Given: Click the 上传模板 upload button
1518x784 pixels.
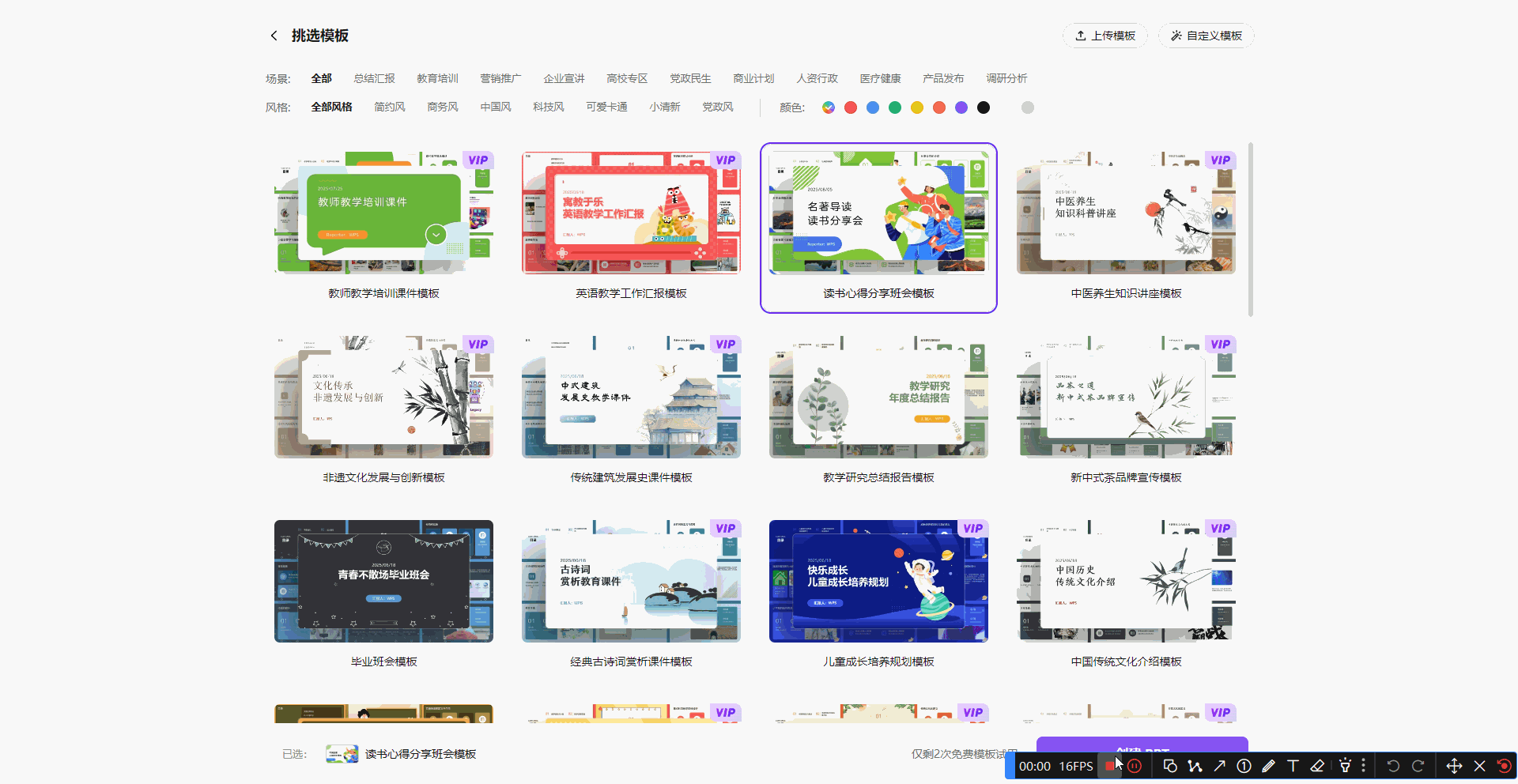Looking at the screenshot, I should click(x=1105, y=36).
